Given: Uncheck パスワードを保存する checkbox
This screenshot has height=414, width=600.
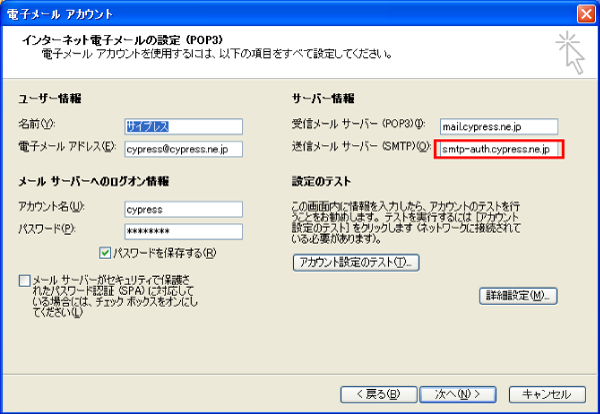Looking at the screenshot, I should pyautogui.click(x=105, y=253).
